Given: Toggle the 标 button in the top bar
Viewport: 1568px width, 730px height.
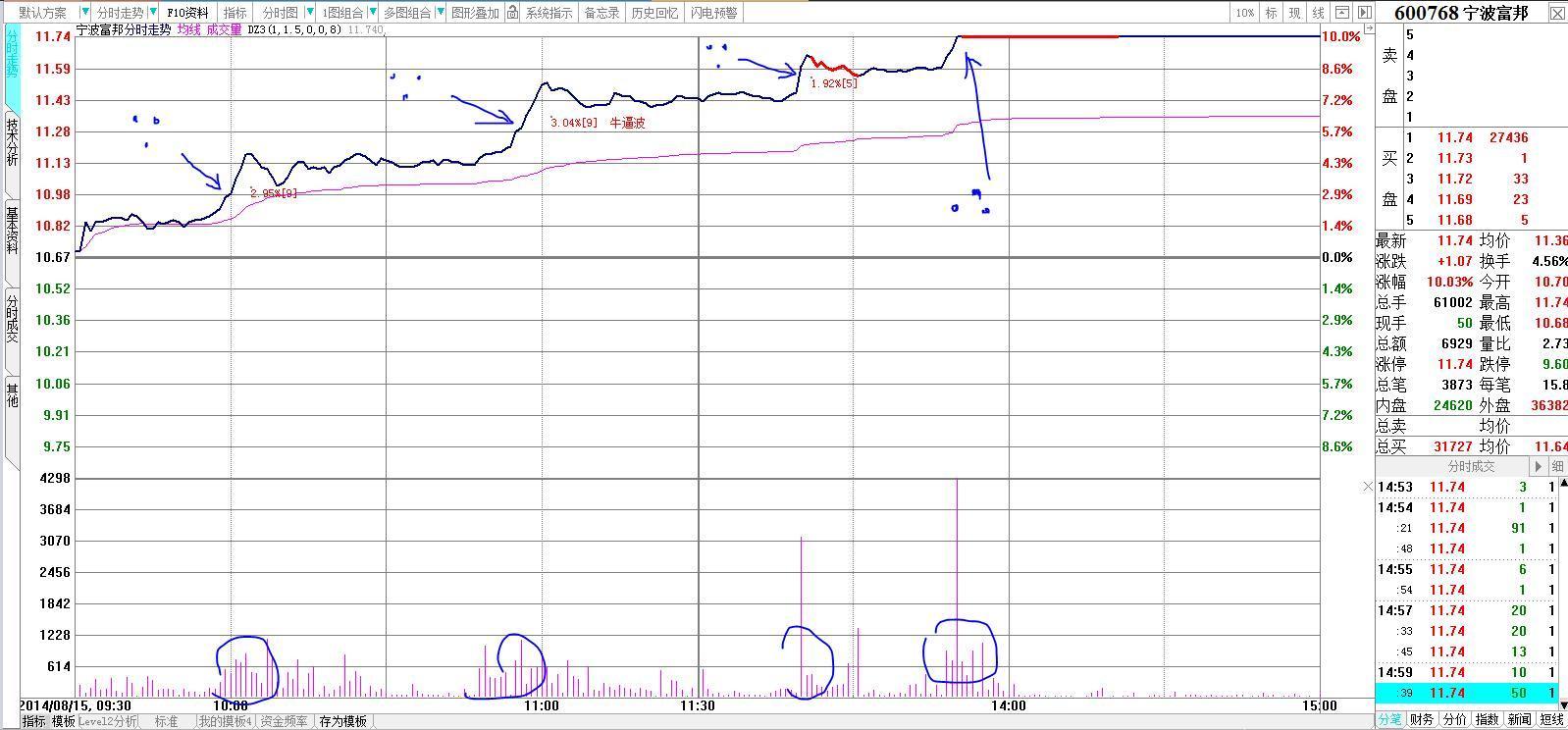Looking at the screenshot, I should point(1271,13).
